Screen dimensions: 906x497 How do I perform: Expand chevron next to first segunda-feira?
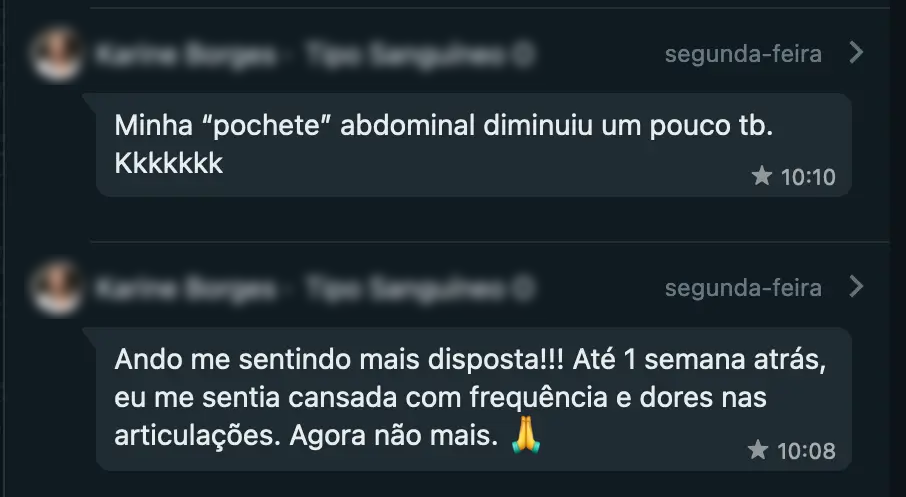[x=856, y=53]
